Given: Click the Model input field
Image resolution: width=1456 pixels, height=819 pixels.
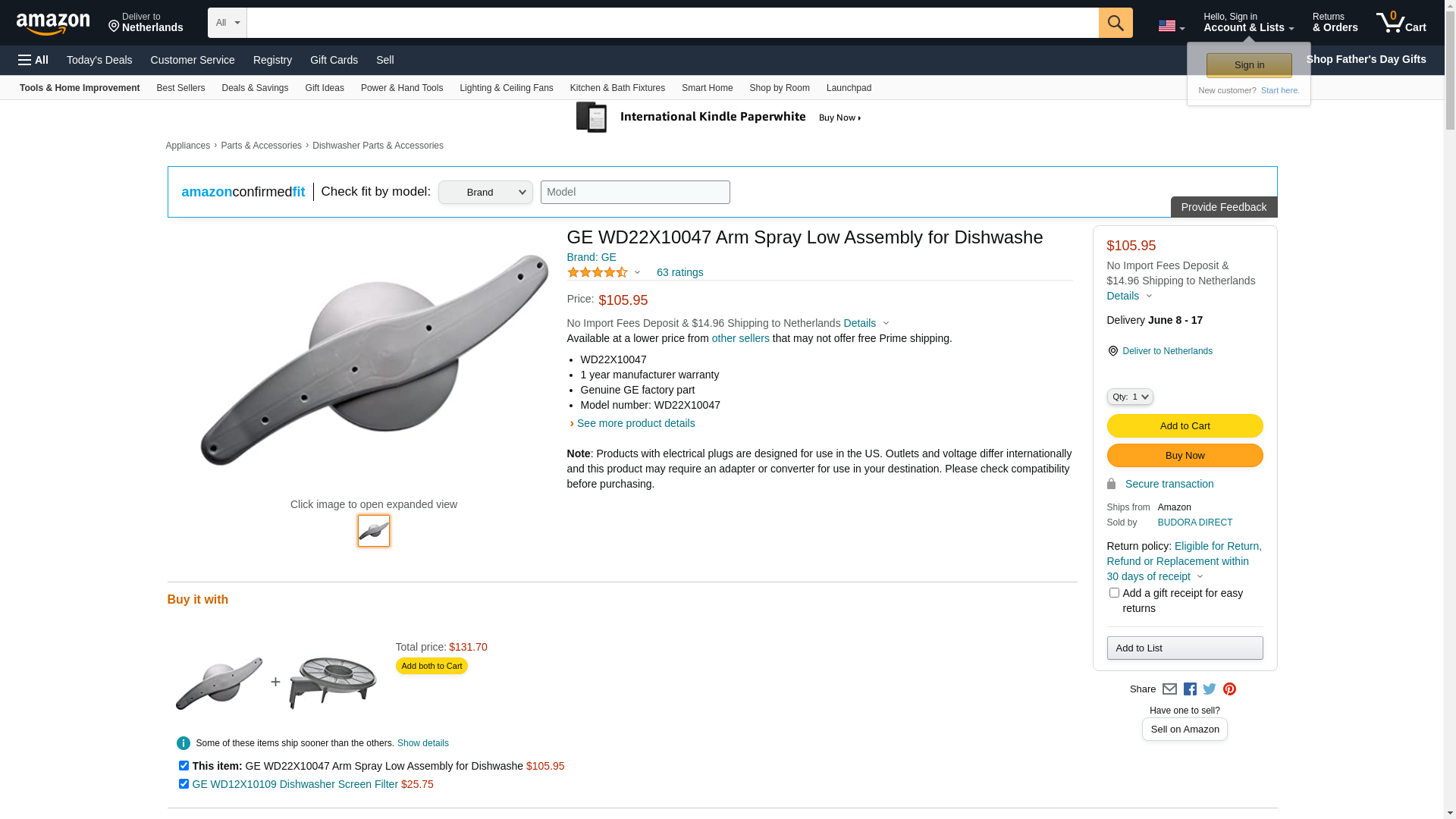Looking at the screenshot, I should coord(635,192).
